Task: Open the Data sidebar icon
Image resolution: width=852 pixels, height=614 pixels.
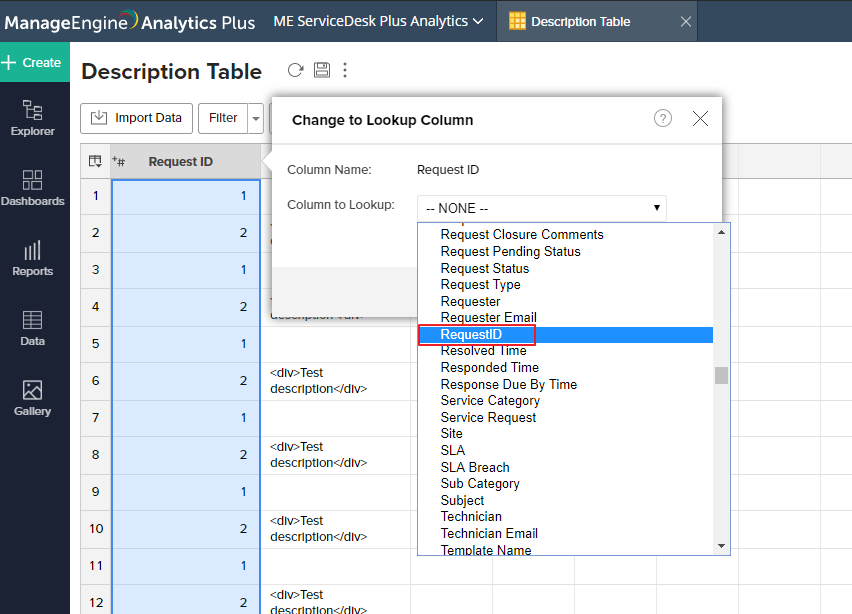Action: 33,328
